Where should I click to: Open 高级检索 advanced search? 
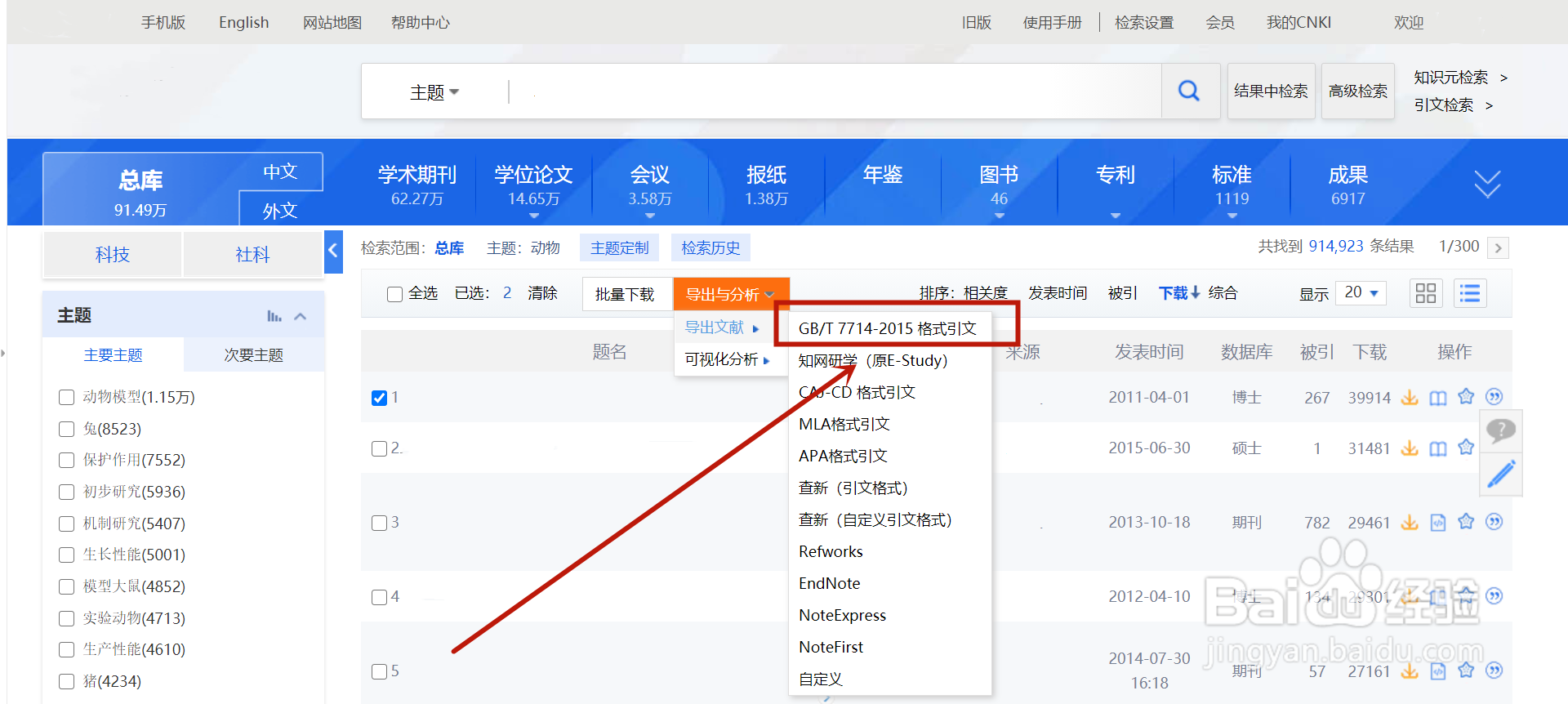click(x=1357, y=91)
